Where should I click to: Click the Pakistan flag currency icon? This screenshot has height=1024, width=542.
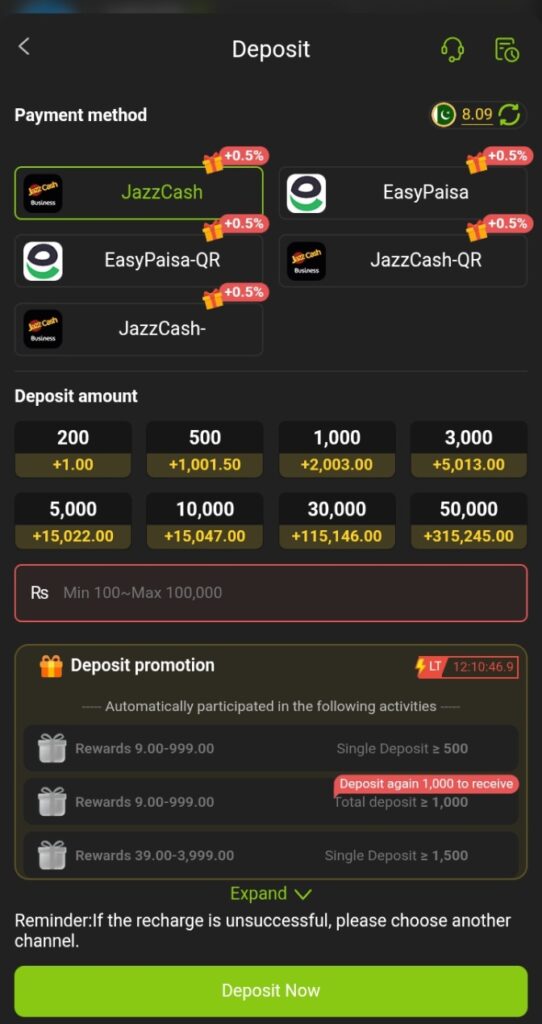pos(445,116)
